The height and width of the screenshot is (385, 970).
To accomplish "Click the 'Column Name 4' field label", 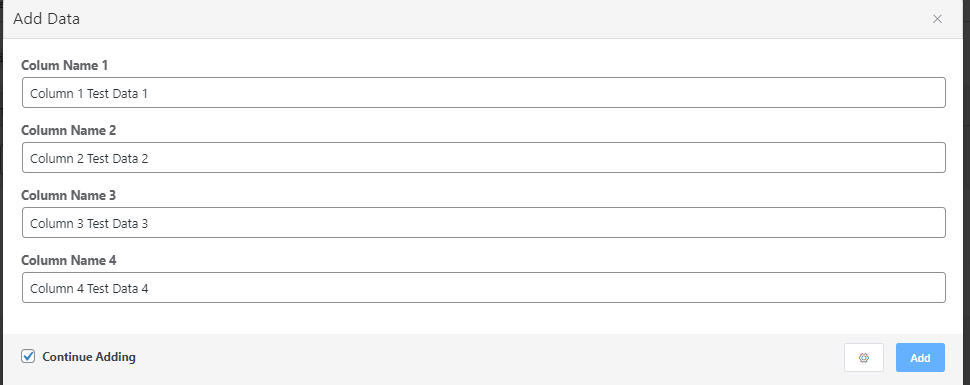I will coord(69,260).
